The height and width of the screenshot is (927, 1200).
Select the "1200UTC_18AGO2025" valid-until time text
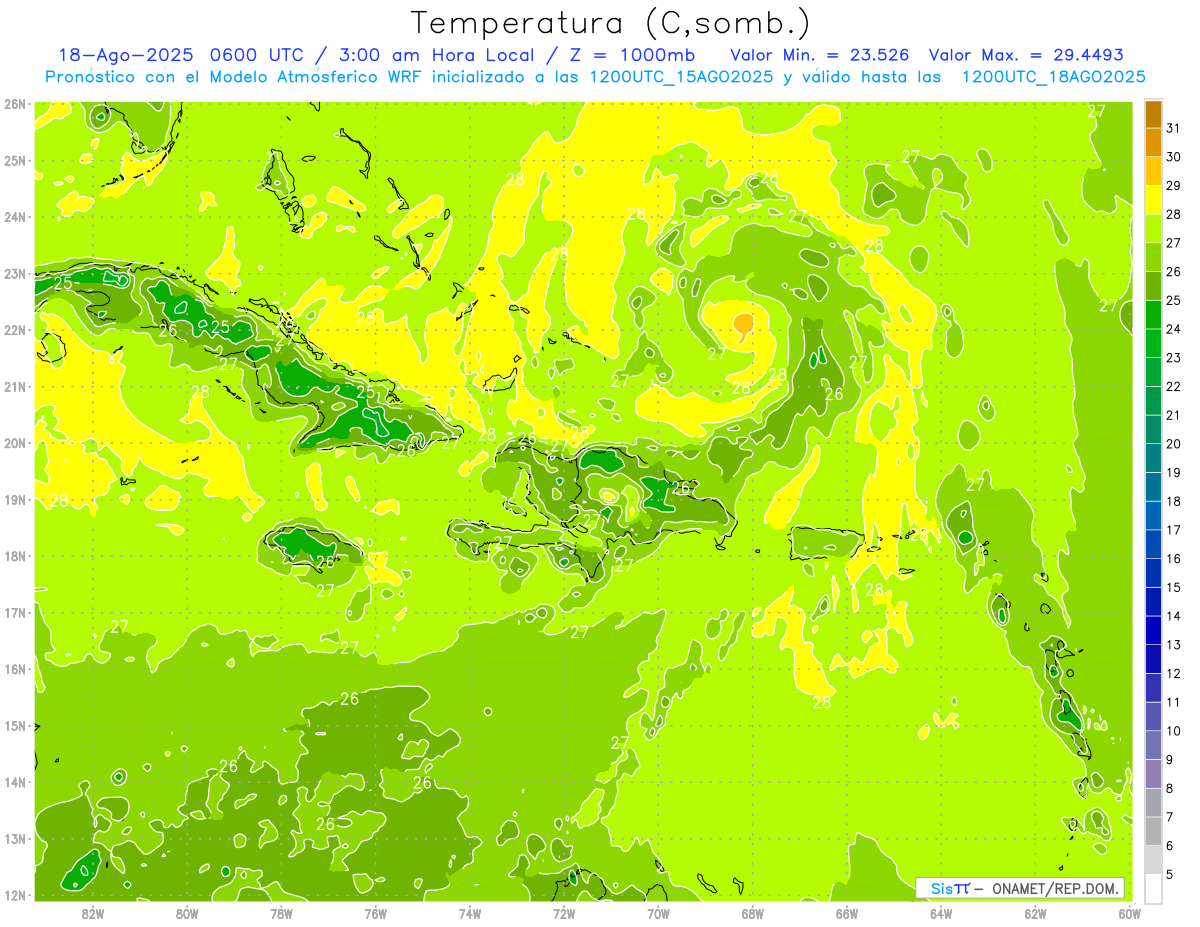(1053, 77)
